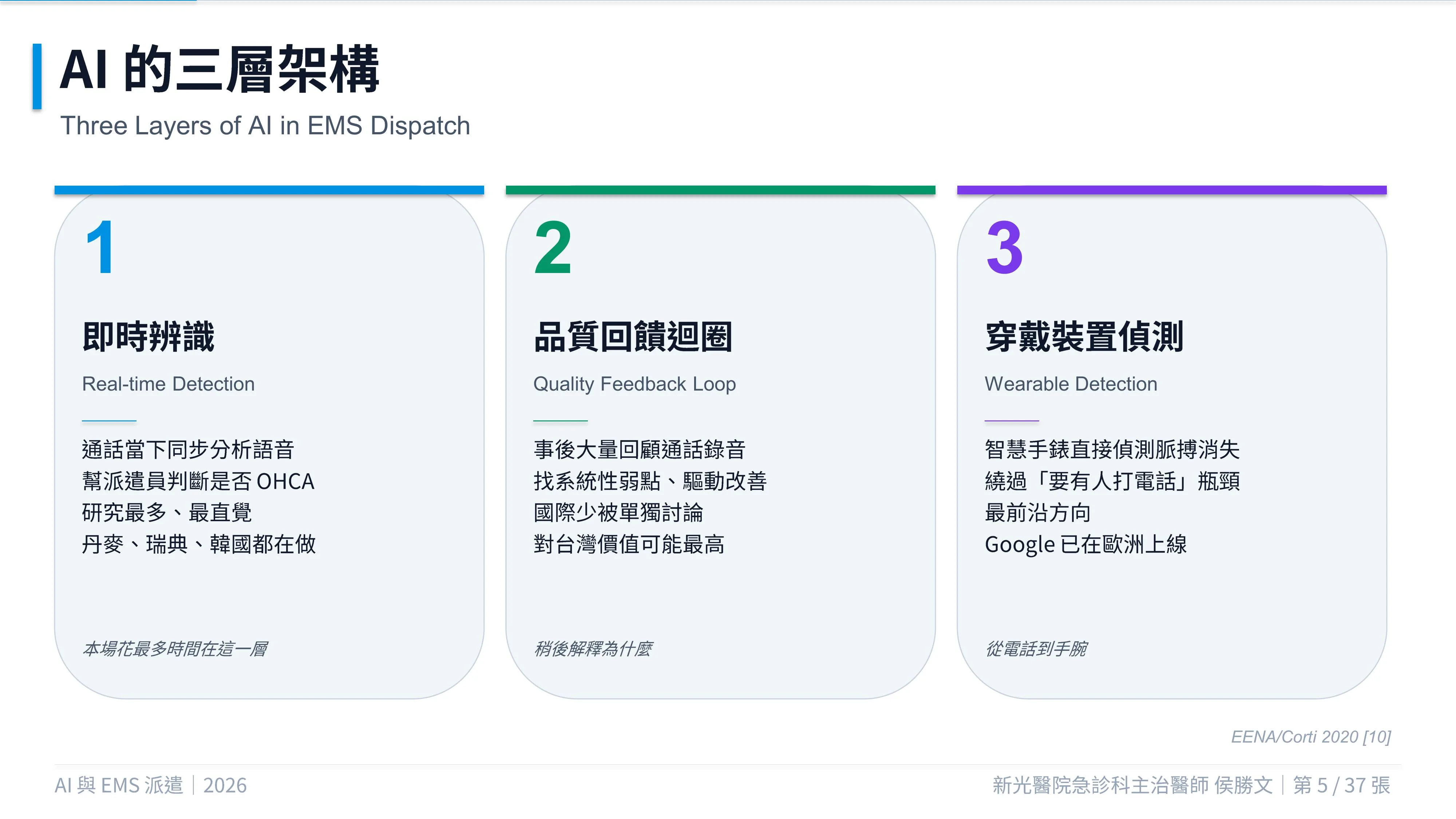Click the large blue number 1

pos(101,247)
